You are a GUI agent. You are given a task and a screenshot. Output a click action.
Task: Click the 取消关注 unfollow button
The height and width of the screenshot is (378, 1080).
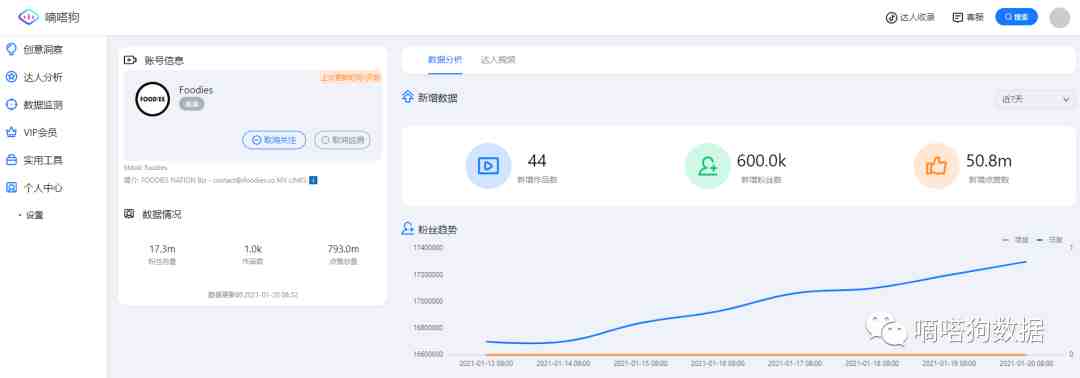pyautogui.click(x=274, y=140)
